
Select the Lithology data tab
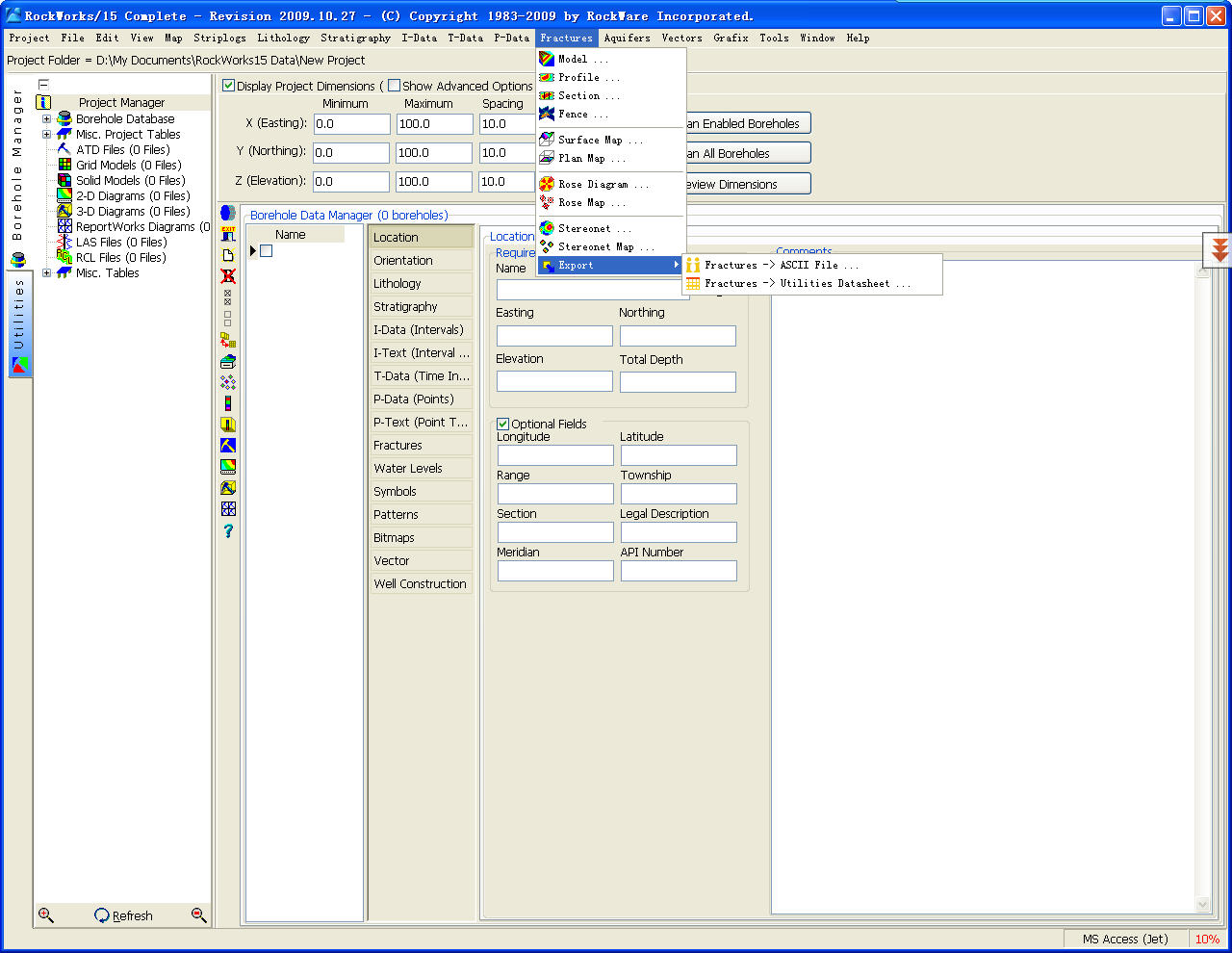coord(422,283)
